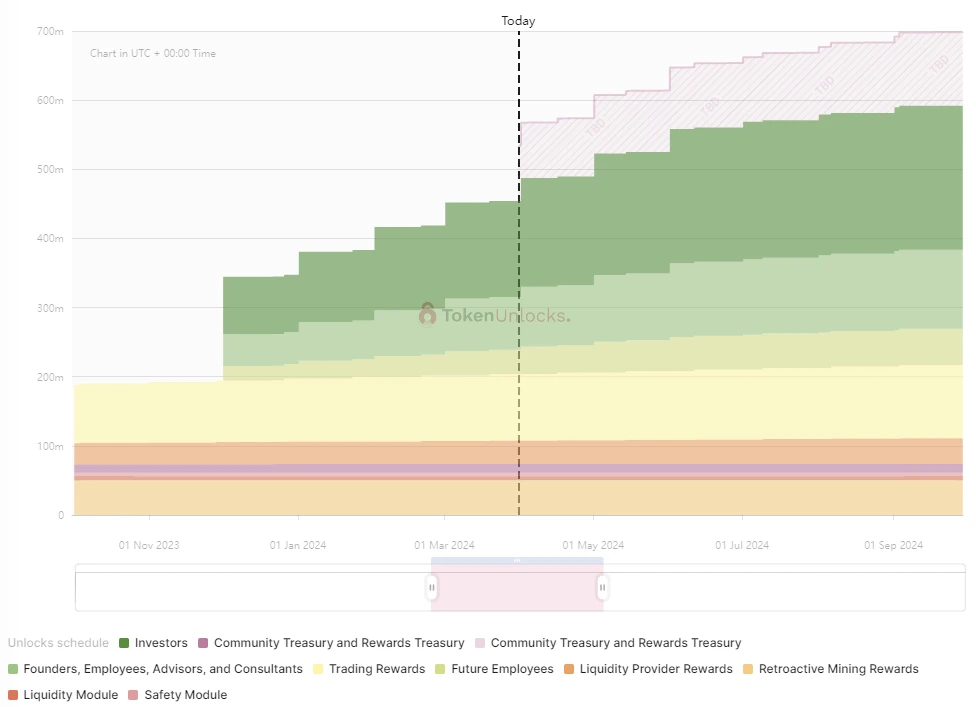Click the Unlocks schedule legend title

pos(58,643)
